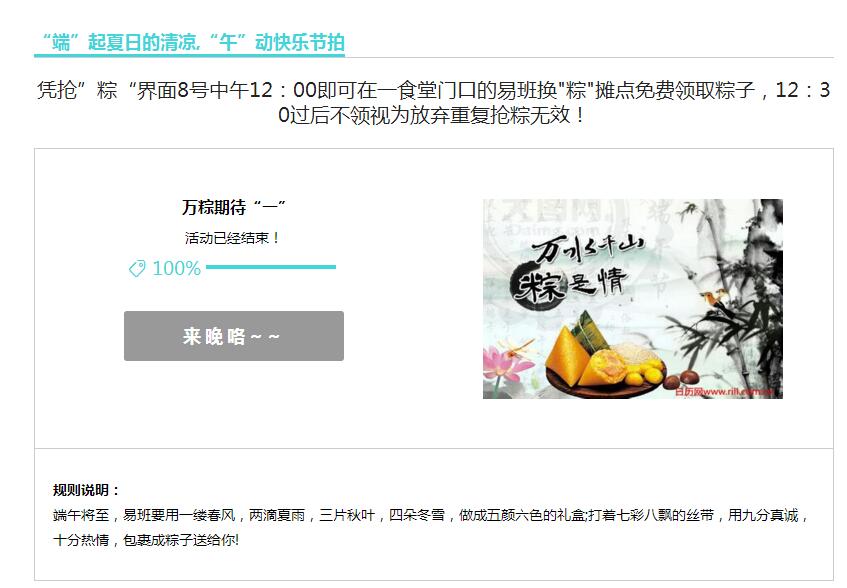
Task: Click the teal progress bar
Action: [271, 267]
